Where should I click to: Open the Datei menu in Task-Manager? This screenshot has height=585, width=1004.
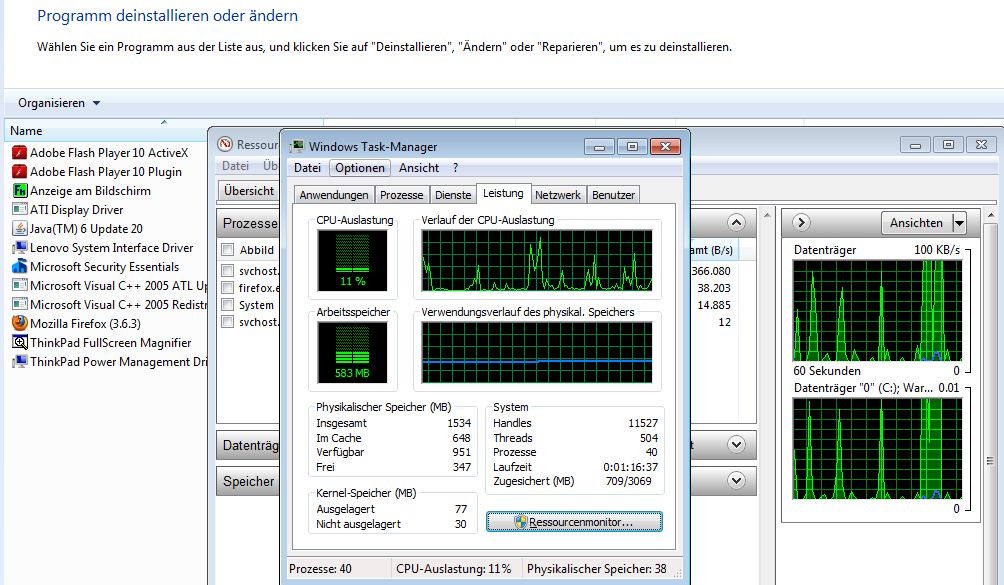click(307, 168)
